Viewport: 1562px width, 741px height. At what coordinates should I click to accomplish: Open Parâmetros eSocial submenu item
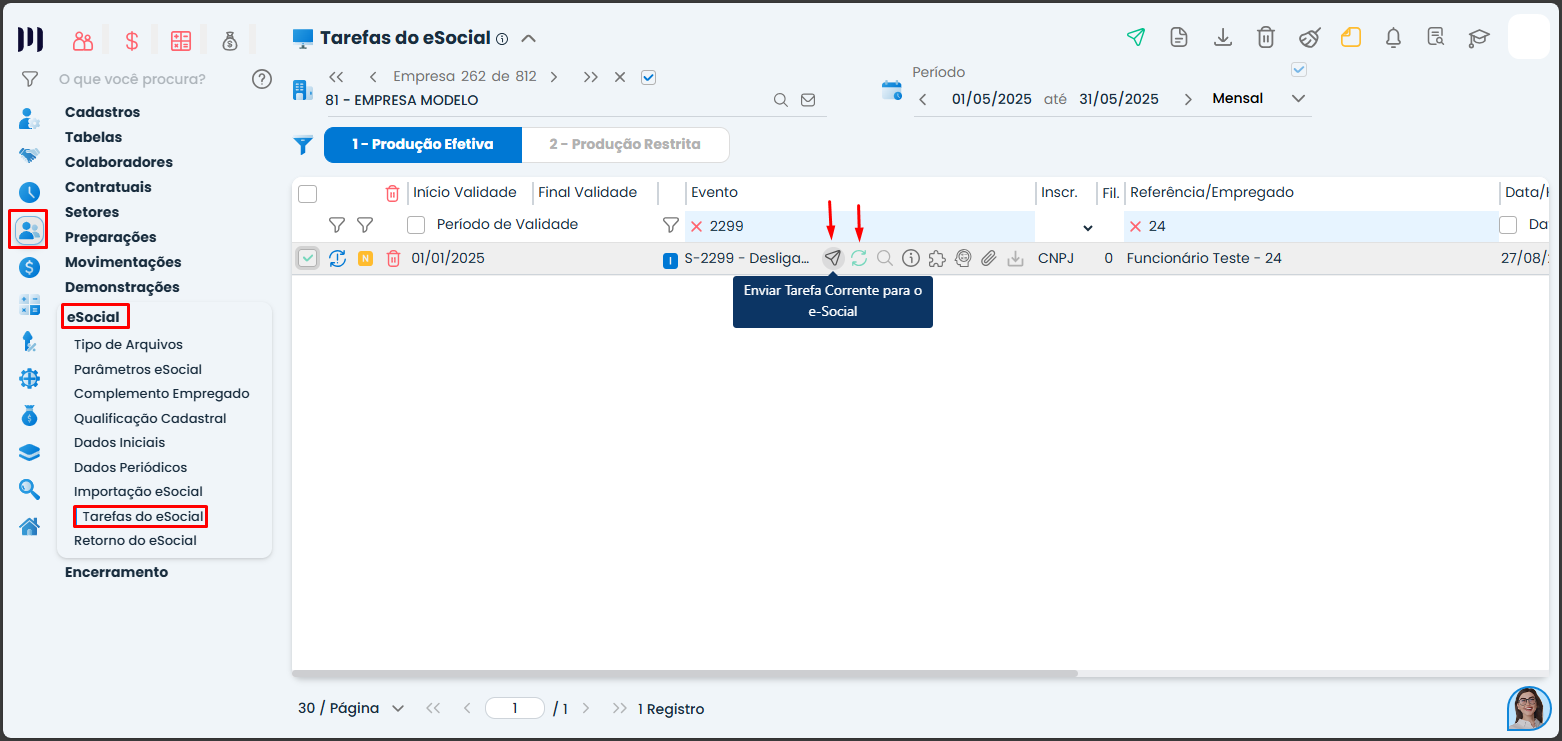tap(138, 369)
